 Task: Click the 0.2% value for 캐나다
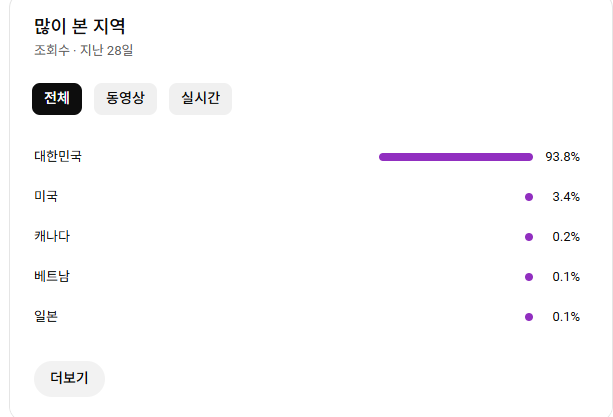(x=566, y=237)
